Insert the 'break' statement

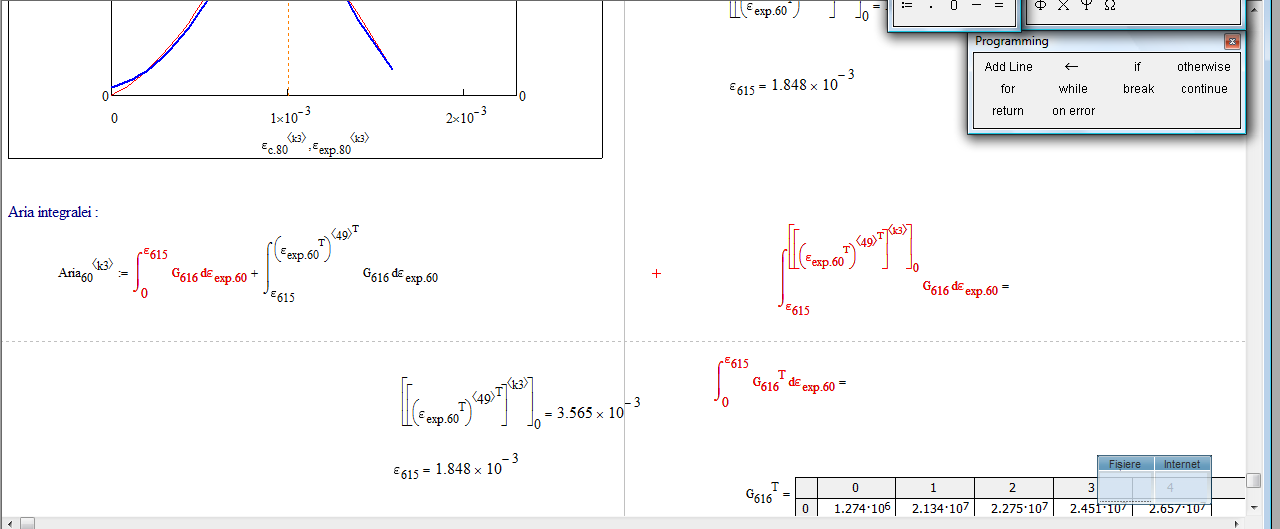coord(1138,89)
